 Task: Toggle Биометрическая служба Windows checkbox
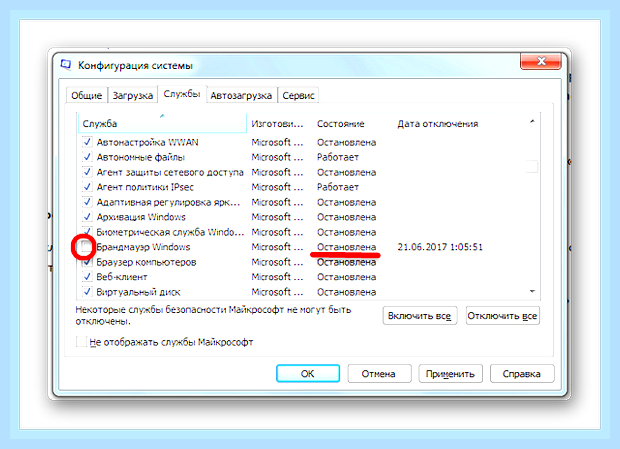(x=87, y=232)
